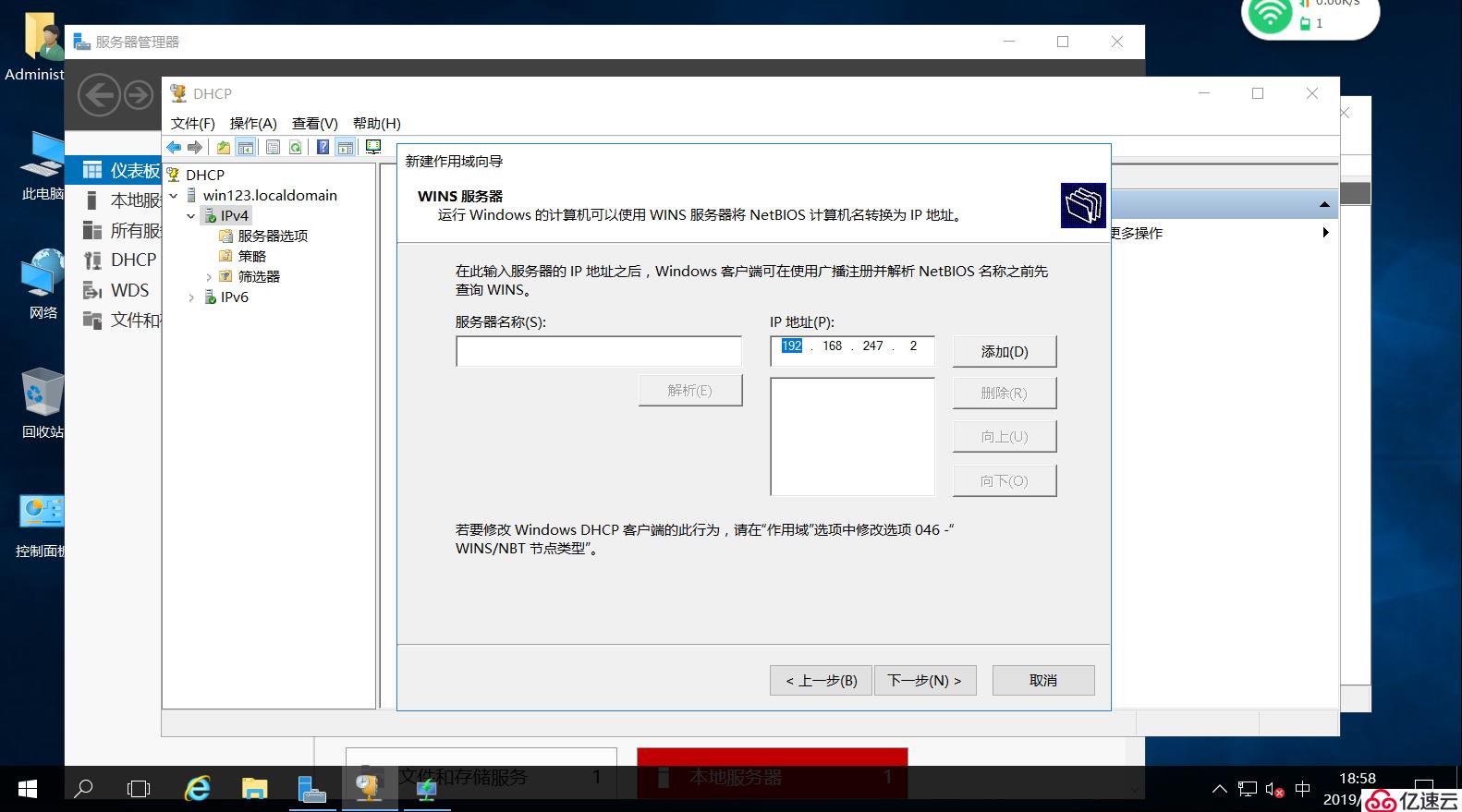Open the Windows Start button
Screen dimensions: 1462x812
click(x=28, y=789)
